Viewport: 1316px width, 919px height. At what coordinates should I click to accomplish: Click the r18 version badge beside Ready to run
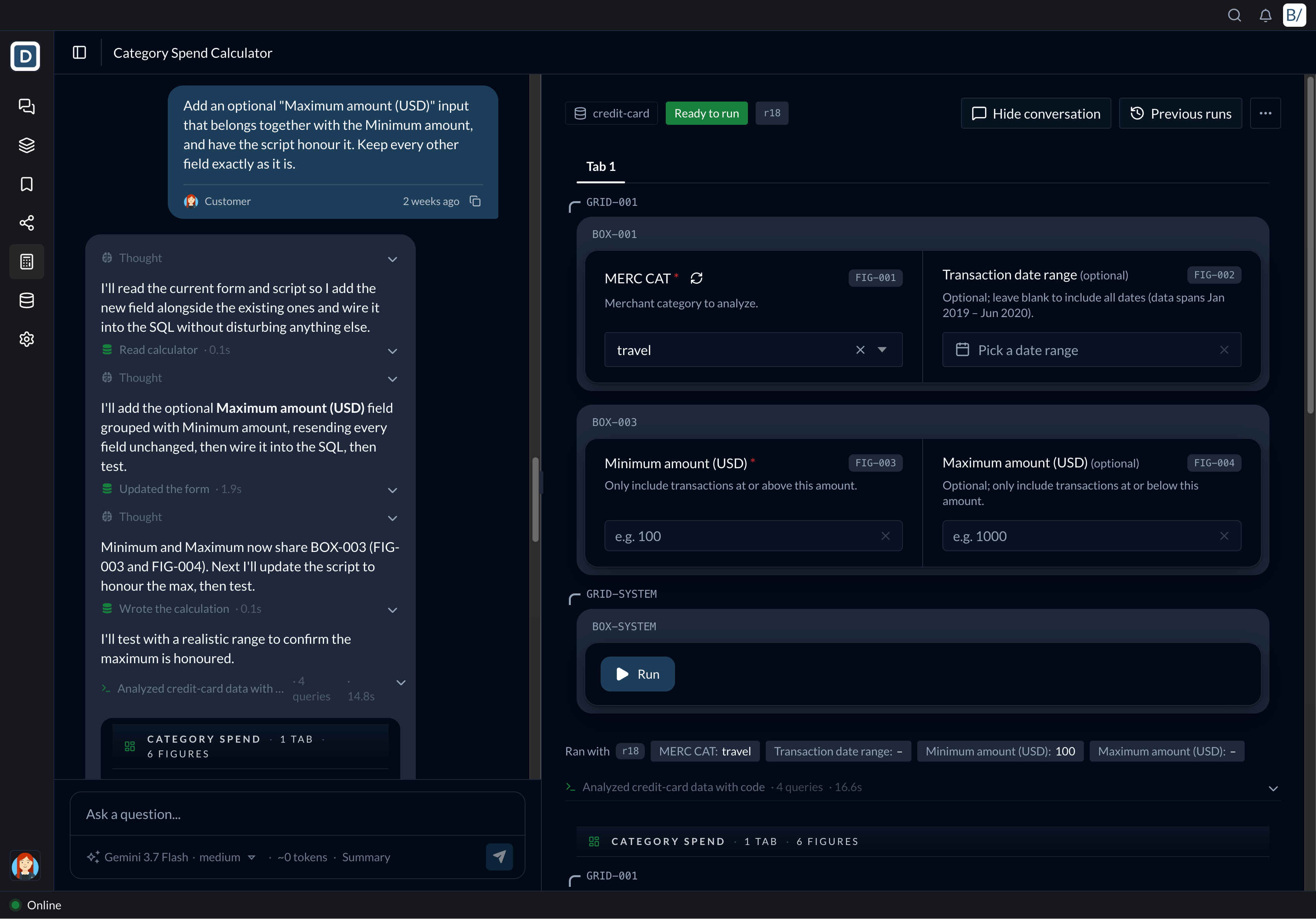(x=772, y=114)
